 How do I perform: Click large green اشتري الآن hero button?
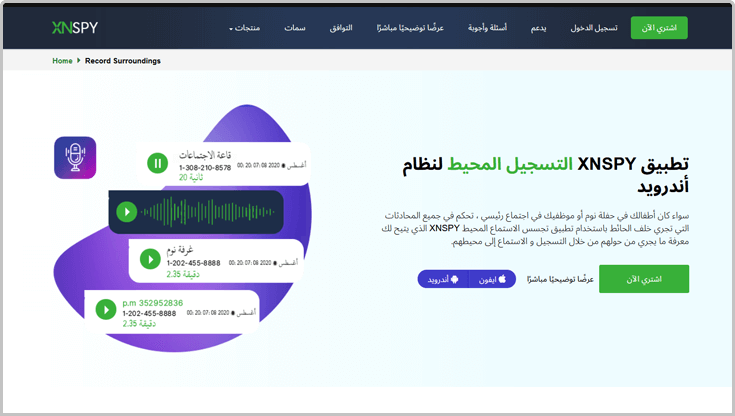[x=644, y=279]
